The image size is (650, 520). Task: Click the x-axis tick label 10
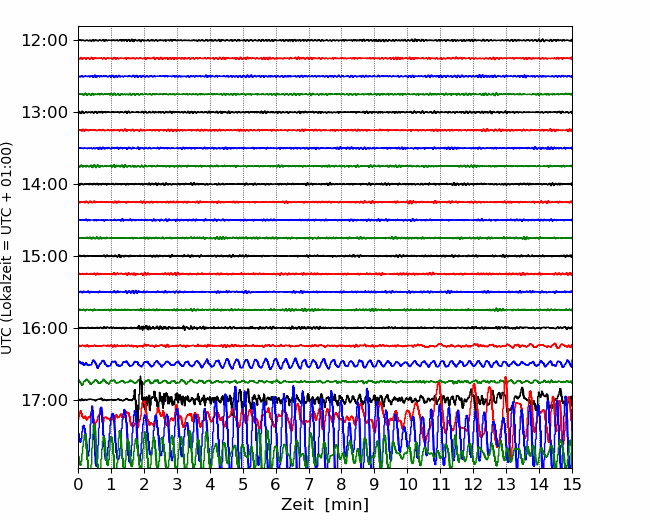click(x=407, y=484)
